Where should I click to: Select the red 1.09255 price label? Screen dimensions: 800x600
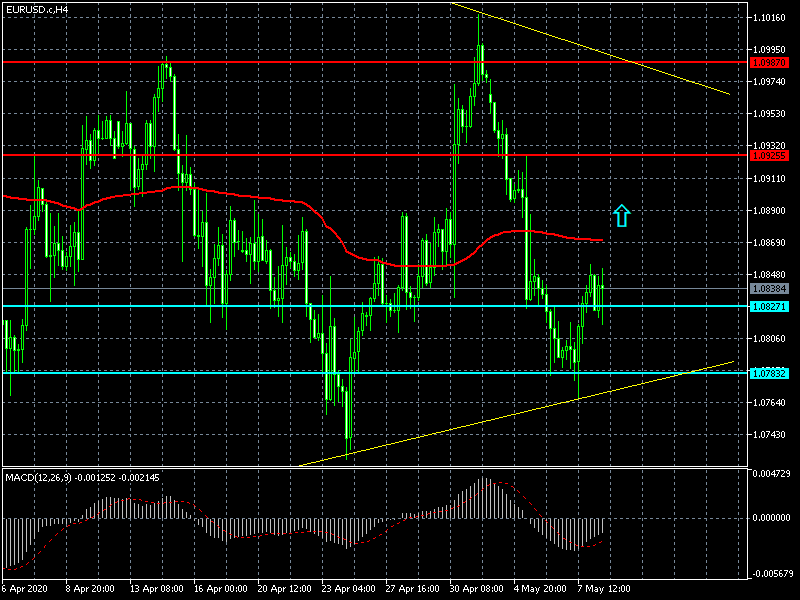[770, 155]
